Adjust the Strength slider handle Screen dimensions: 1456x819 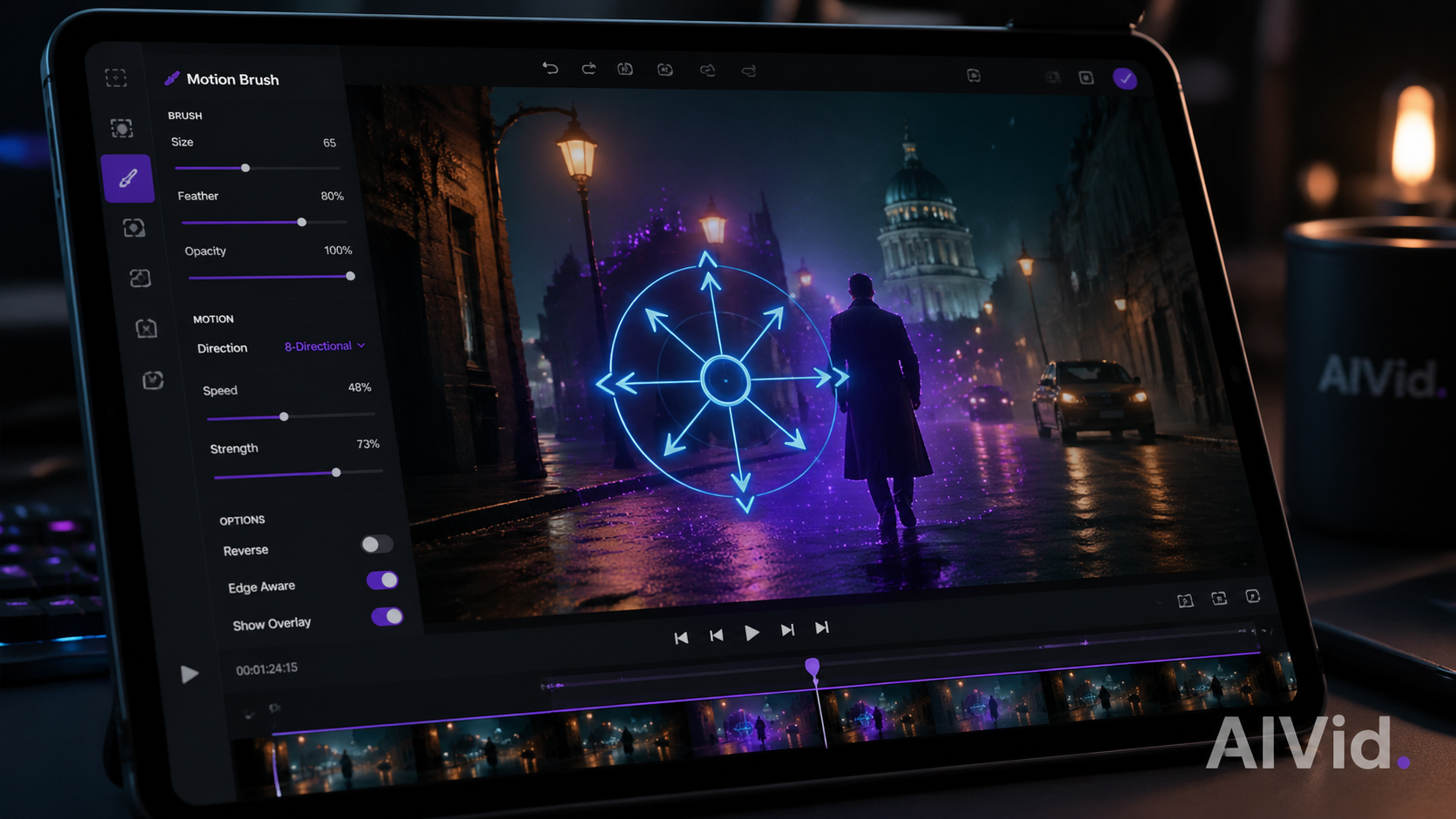pyautogui.click(x=336, y=473)
